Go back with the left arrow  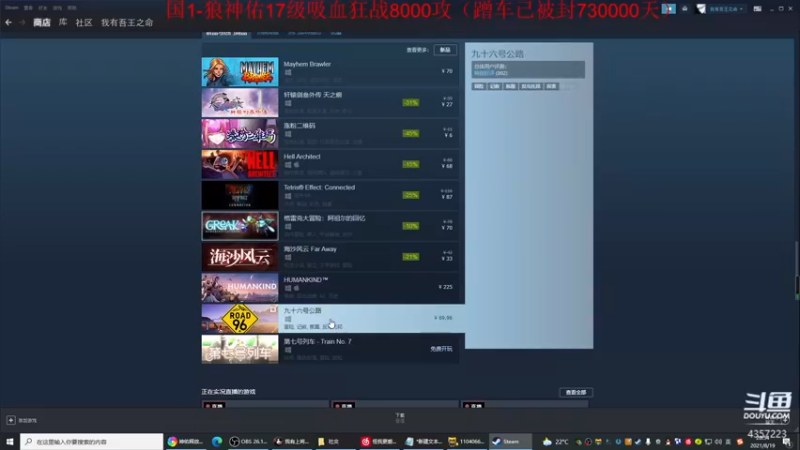(x=8, y=22)
